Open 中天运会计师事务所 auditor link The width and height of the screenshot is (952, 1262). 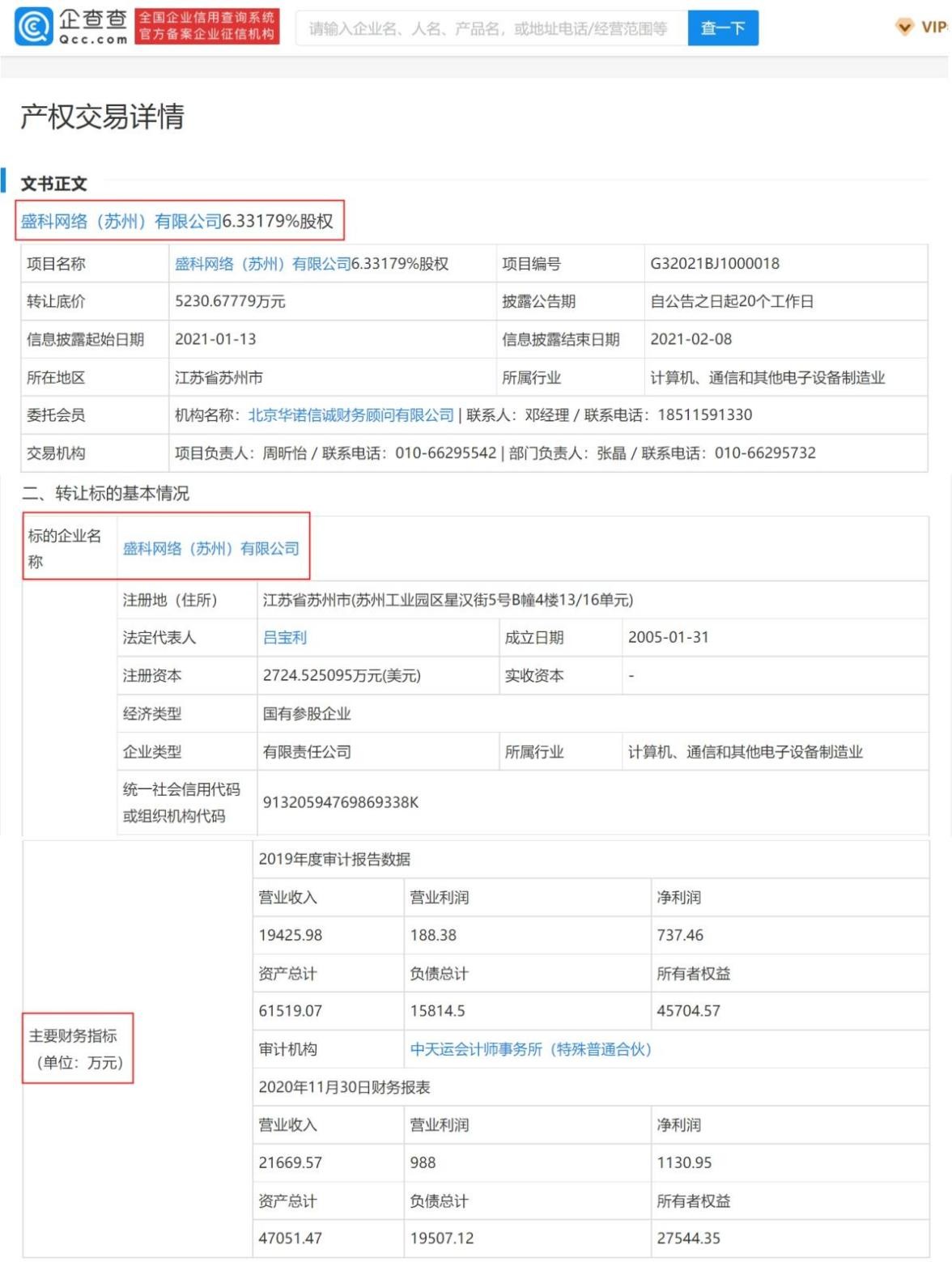(x=530, y=1049)
